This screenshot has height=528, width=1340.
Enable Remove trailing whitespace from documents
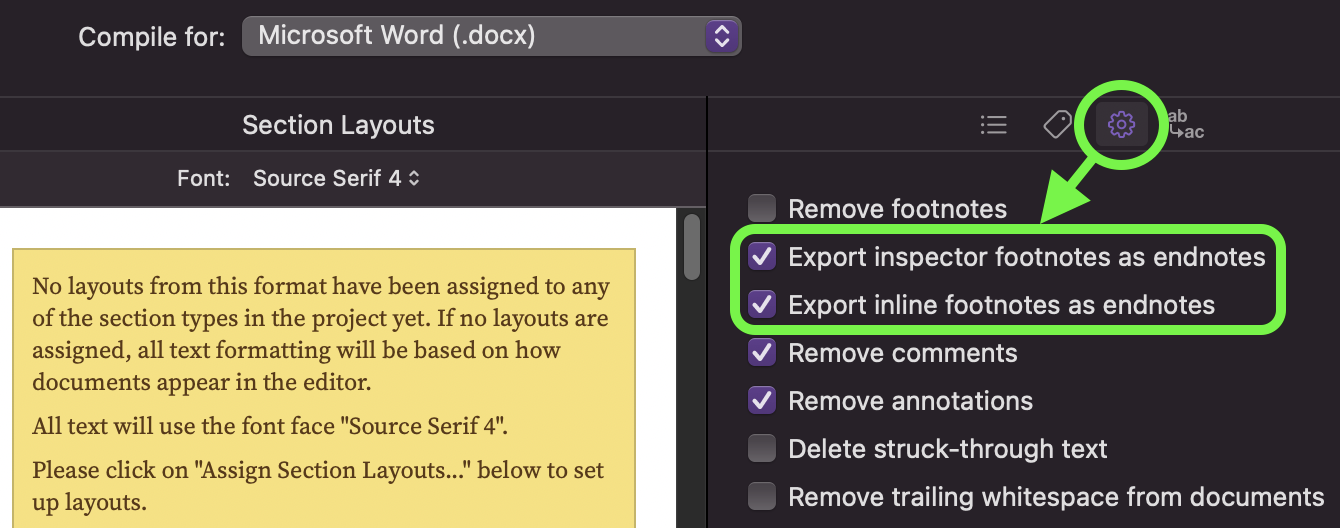[x=762, y=497]
